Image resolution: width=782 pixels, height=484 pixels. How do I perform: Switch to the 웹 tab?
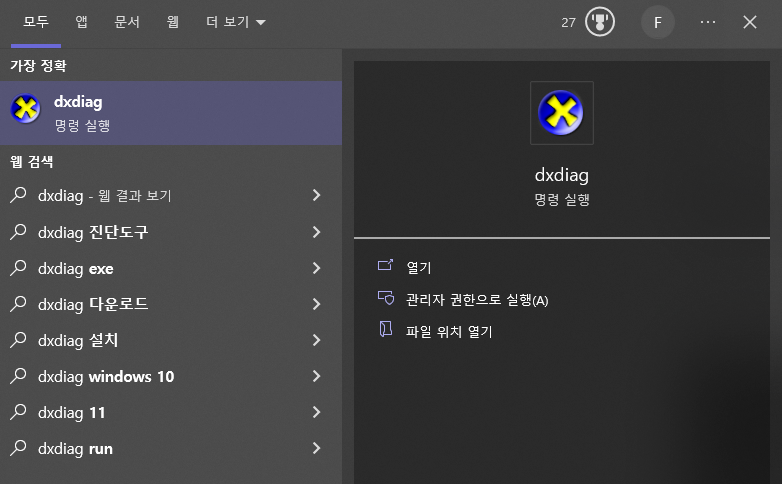[x=173, y=22]
